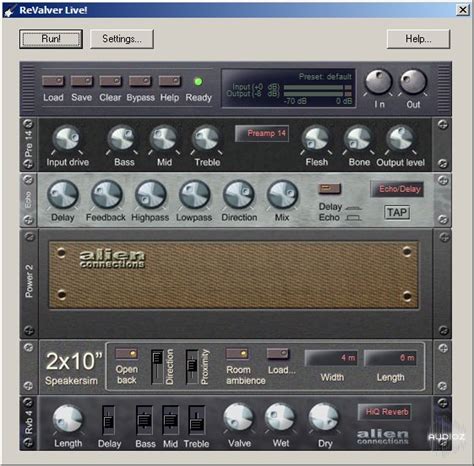
Task: Click the Proximity slider in Speakersim
Action: (192, 366)
